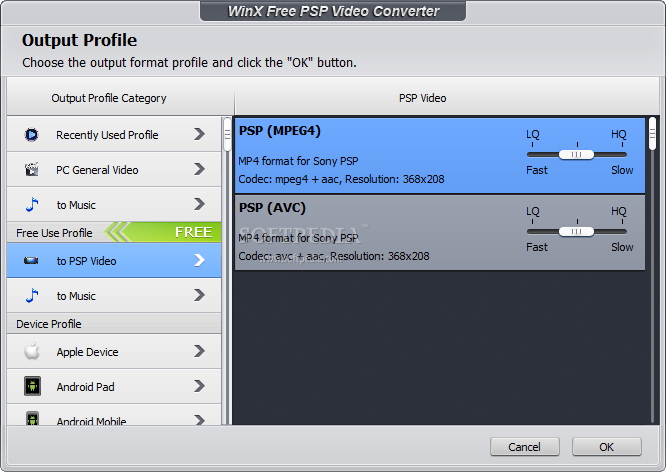Click the profile list scrollbar handle
Image resolution: width=666 pixels, height=472 pixels.
[652, 134]
